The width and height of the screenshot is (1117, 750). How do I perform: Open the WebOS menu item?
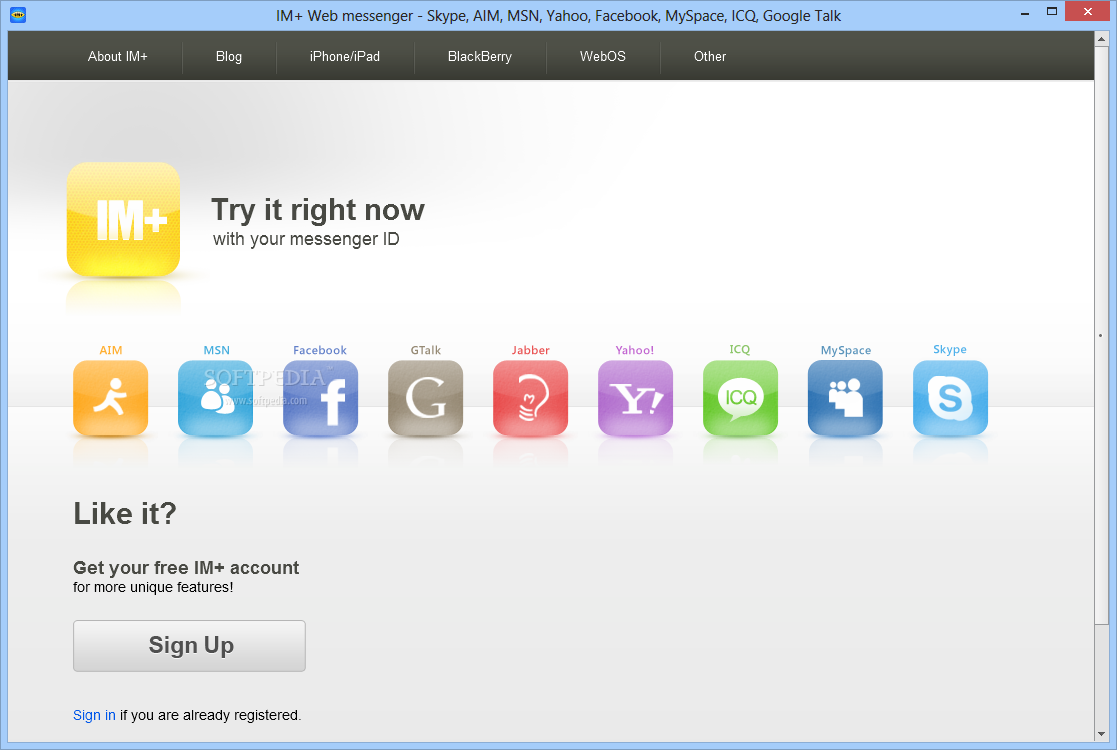coord(603,56)
